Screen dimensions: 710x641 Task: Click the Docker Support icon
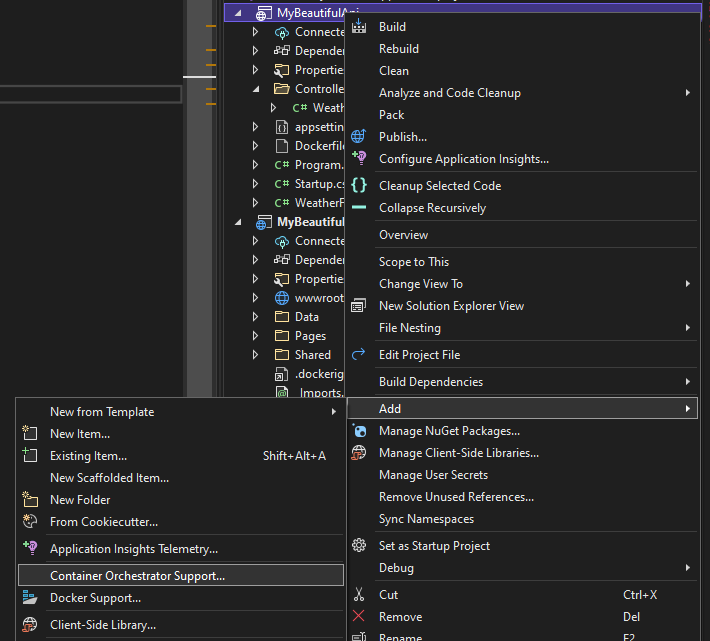click(30, 597)
